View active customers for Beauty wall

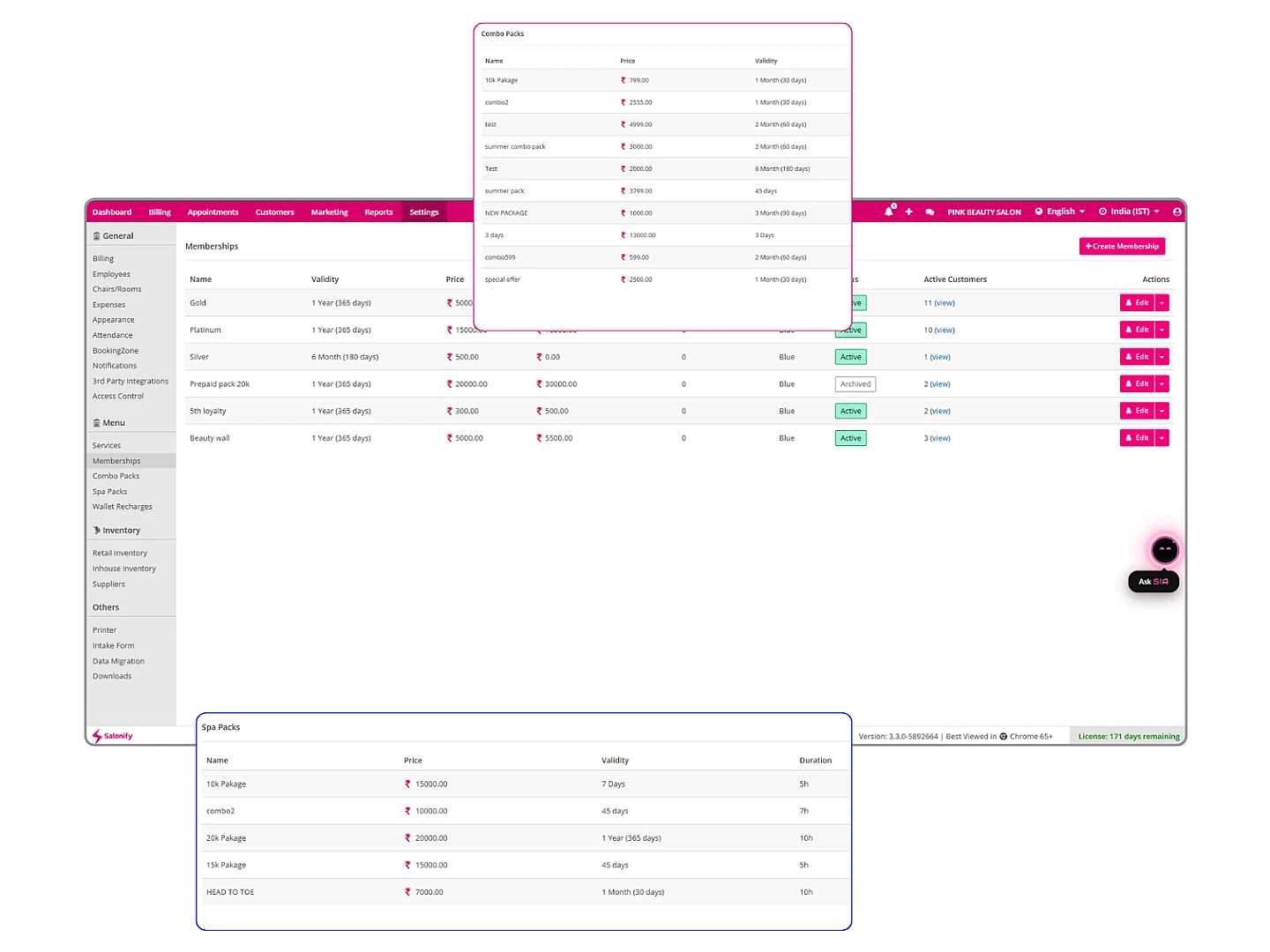point(940,438)
